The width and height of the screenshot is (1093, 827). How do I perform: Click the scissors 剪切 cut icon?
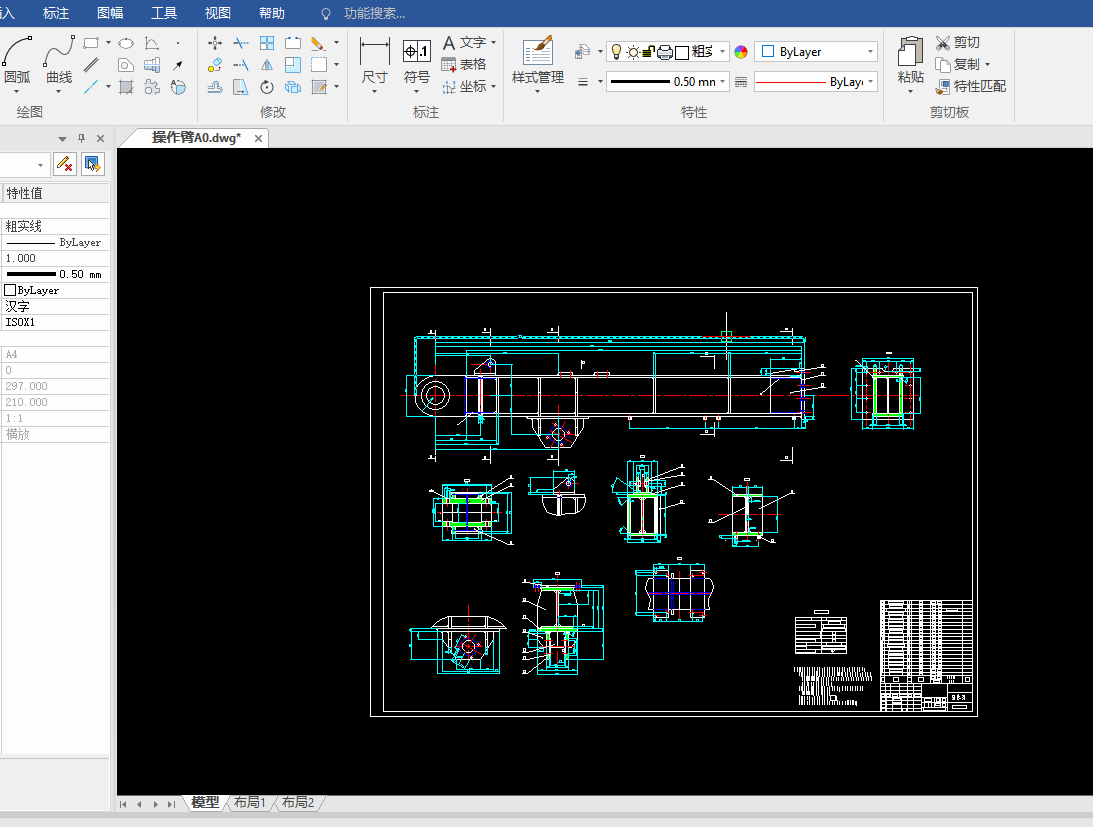(943, 43)
